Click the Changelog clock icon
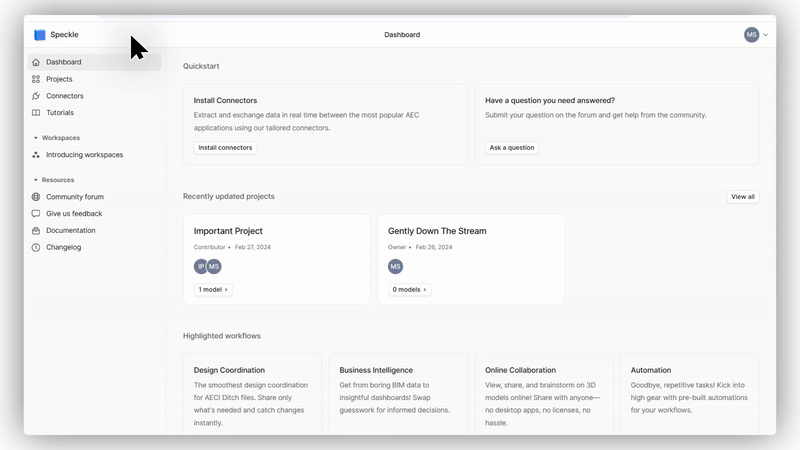The width and height of the screenshot is (800, 450). [36, 247]
